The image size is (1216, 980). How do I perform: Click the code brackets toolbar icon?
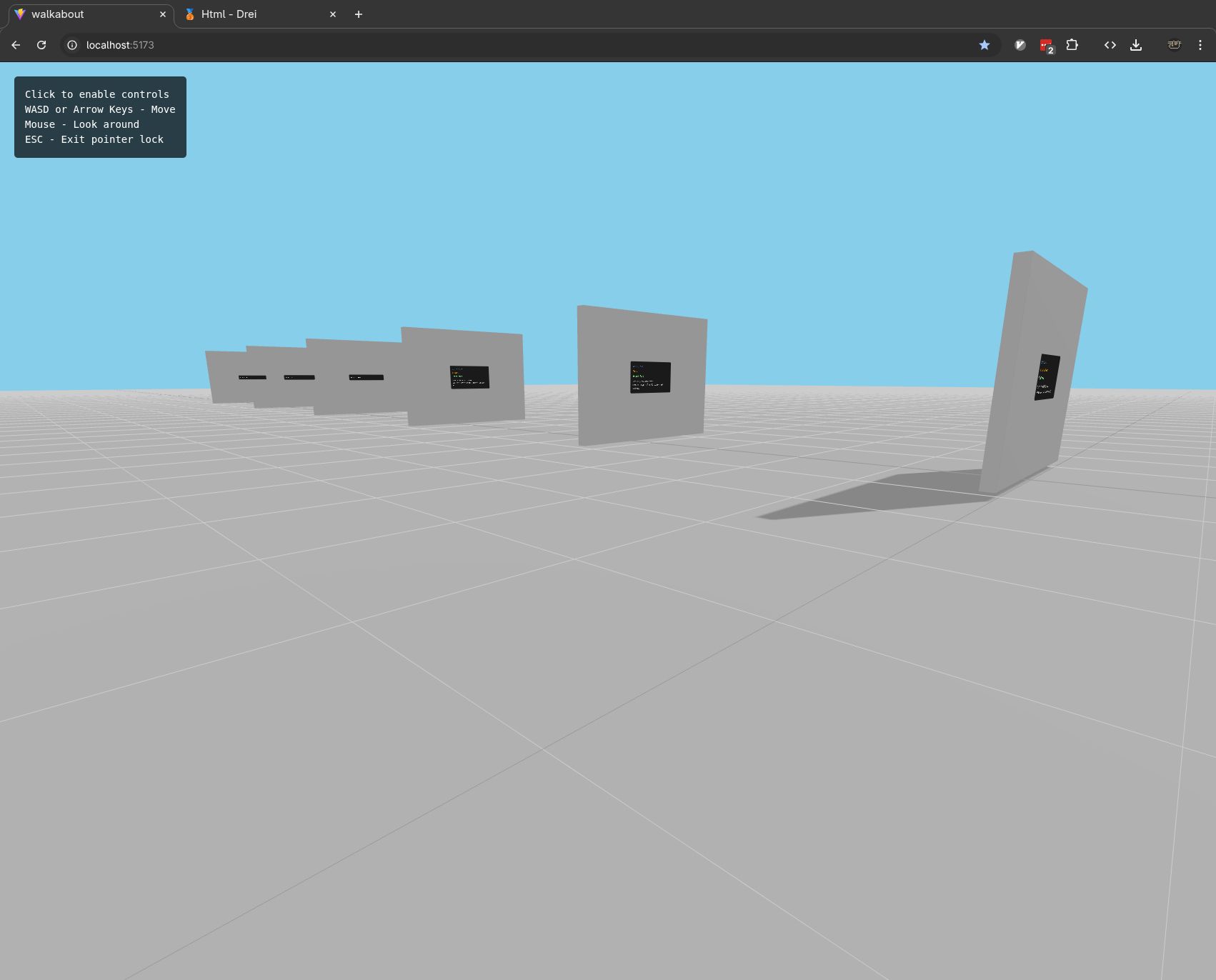coord(1110,45)
